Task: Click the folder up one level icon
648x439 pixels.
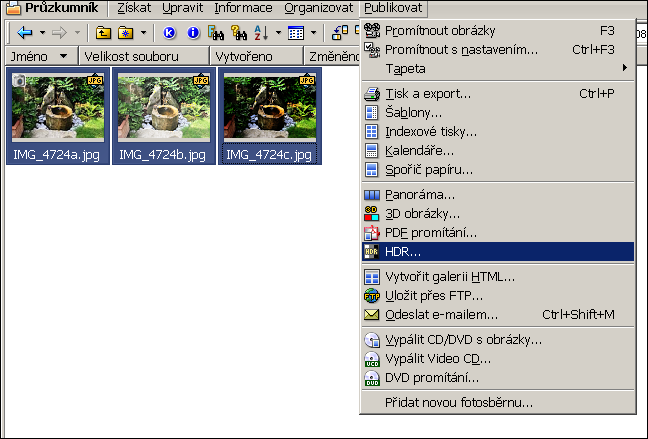Action: (x=103, y=33)
